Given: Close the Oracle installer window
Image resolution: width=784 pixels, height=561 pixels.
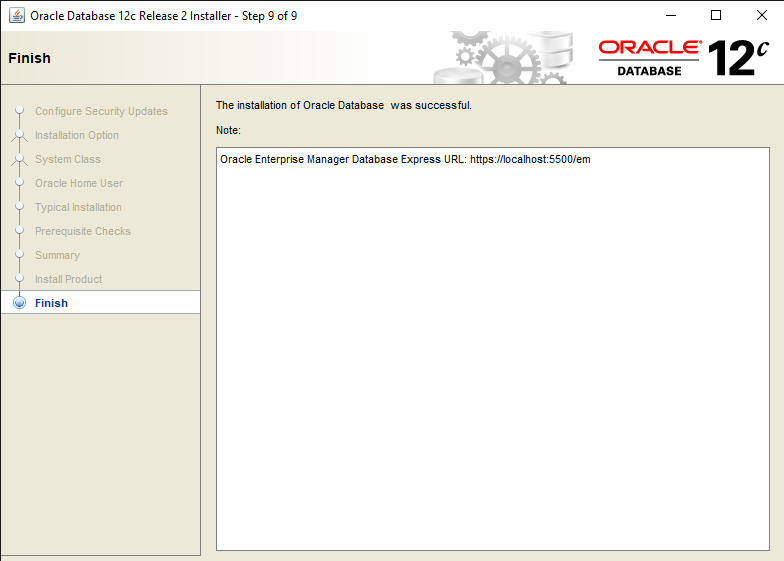Looking at the screenshot, I should click(762, 16).
